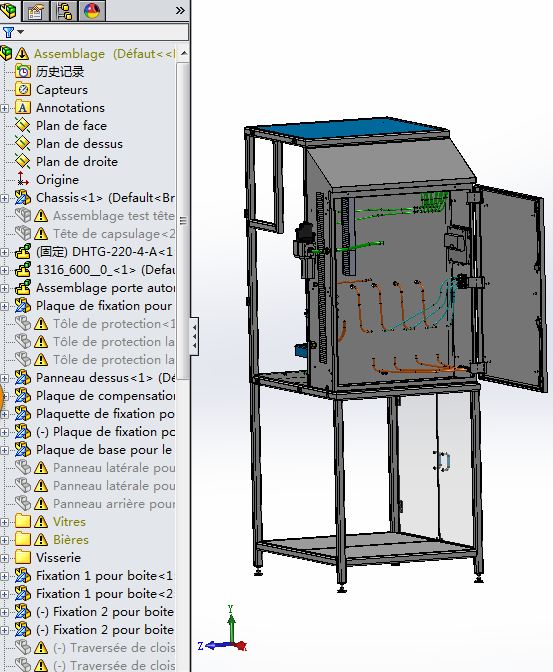Click the Assemblage porte subassembly icon
This screenshot has height=672, width=553.
23,288
